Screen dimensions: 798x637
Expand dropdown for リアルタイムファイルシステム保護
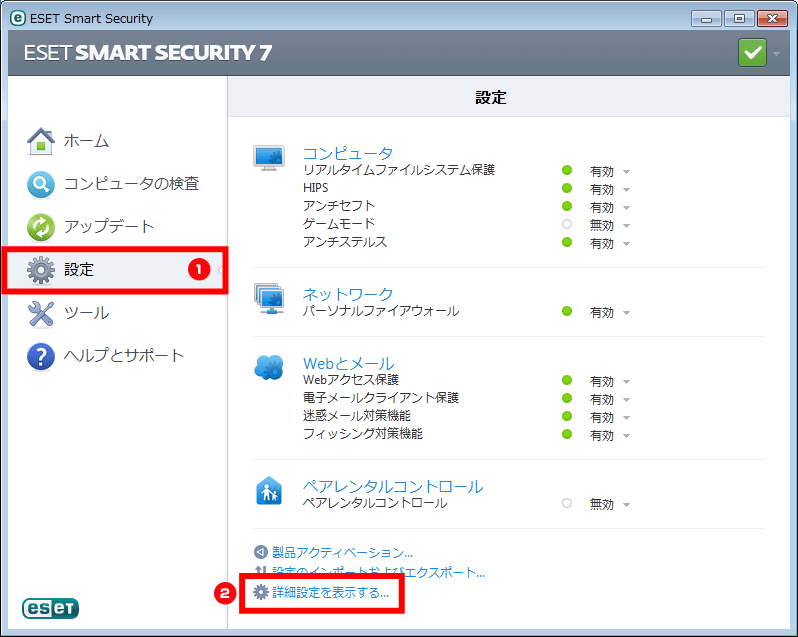coord(626,172)
